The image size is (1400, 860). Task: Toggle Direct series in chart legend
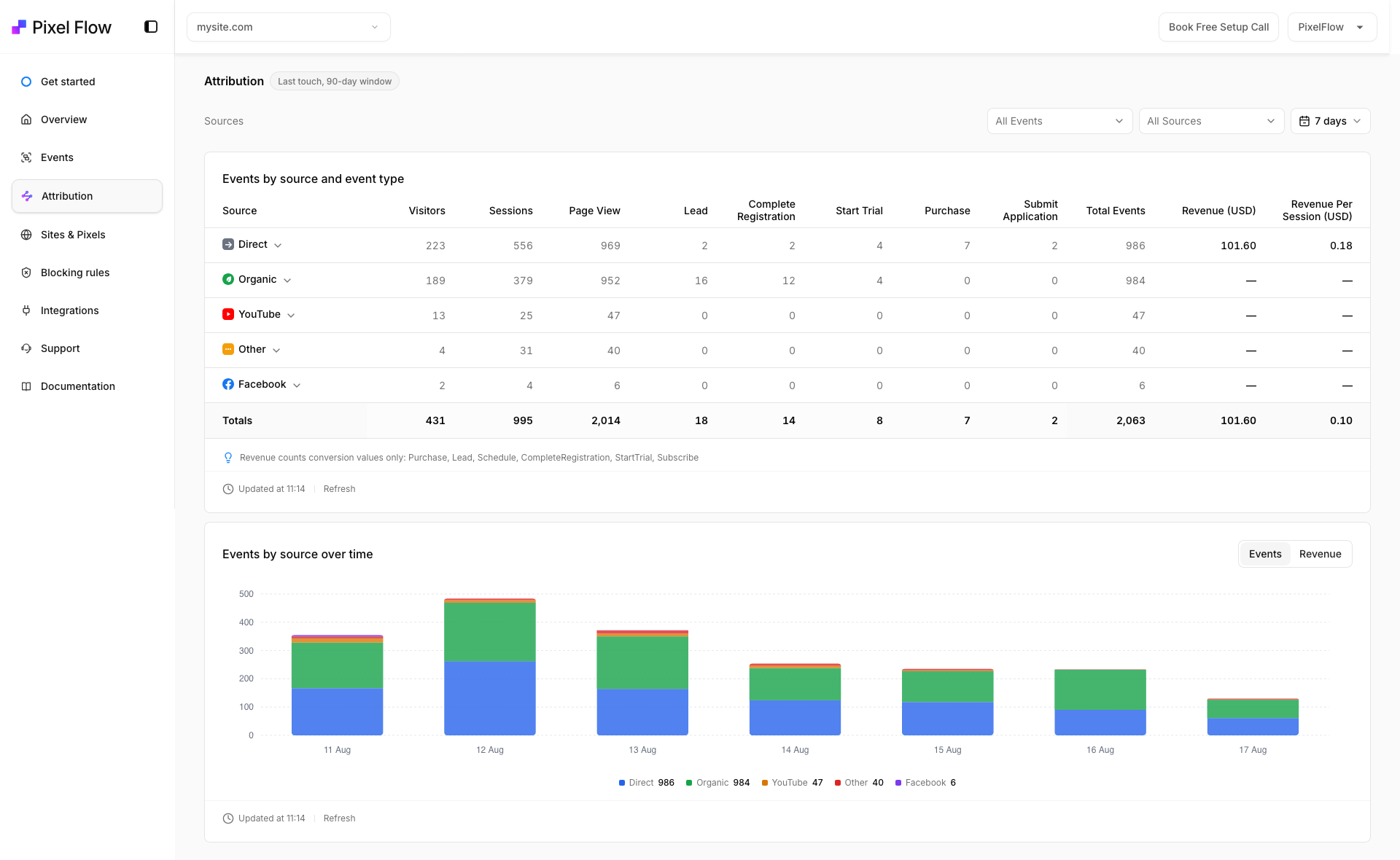tap(647, 783)
